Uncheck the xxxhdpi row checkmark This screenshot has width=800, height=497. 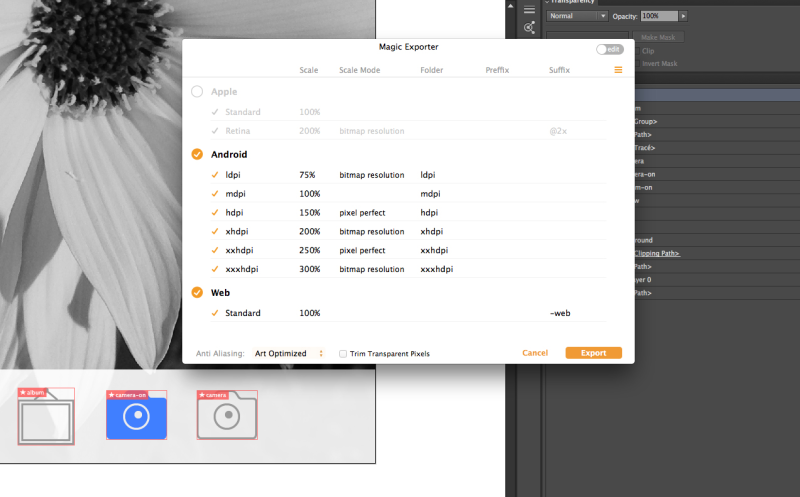pos(215,269)
